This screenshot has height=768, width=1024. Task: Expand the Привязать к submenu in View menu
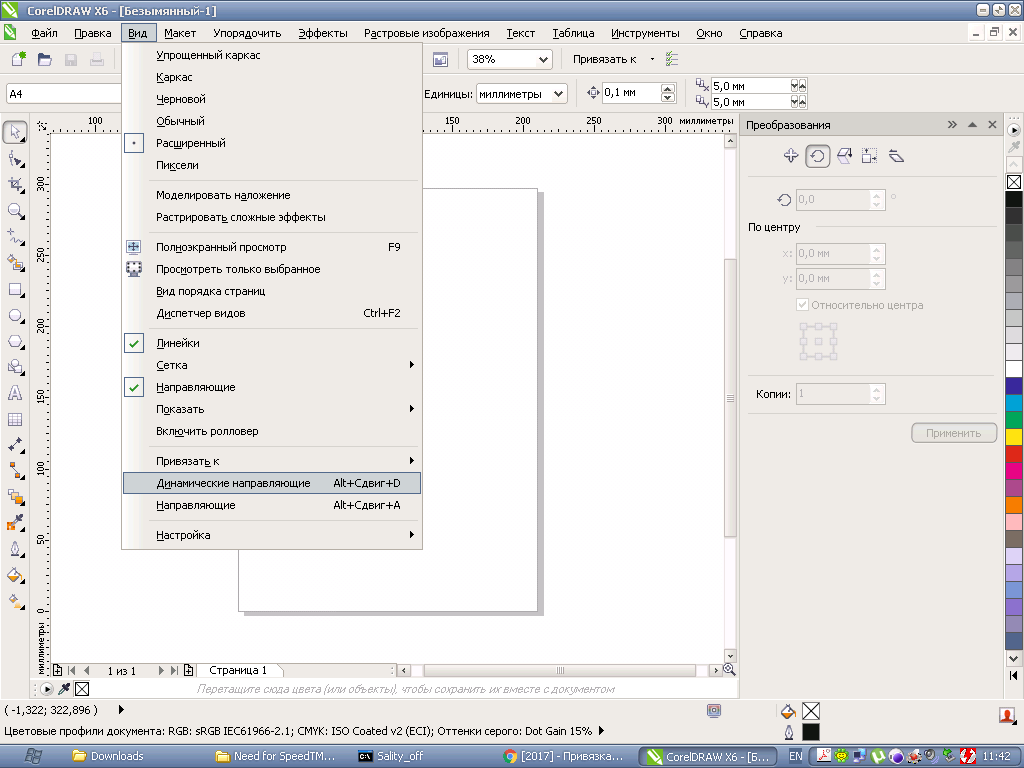tap(271, 461)
